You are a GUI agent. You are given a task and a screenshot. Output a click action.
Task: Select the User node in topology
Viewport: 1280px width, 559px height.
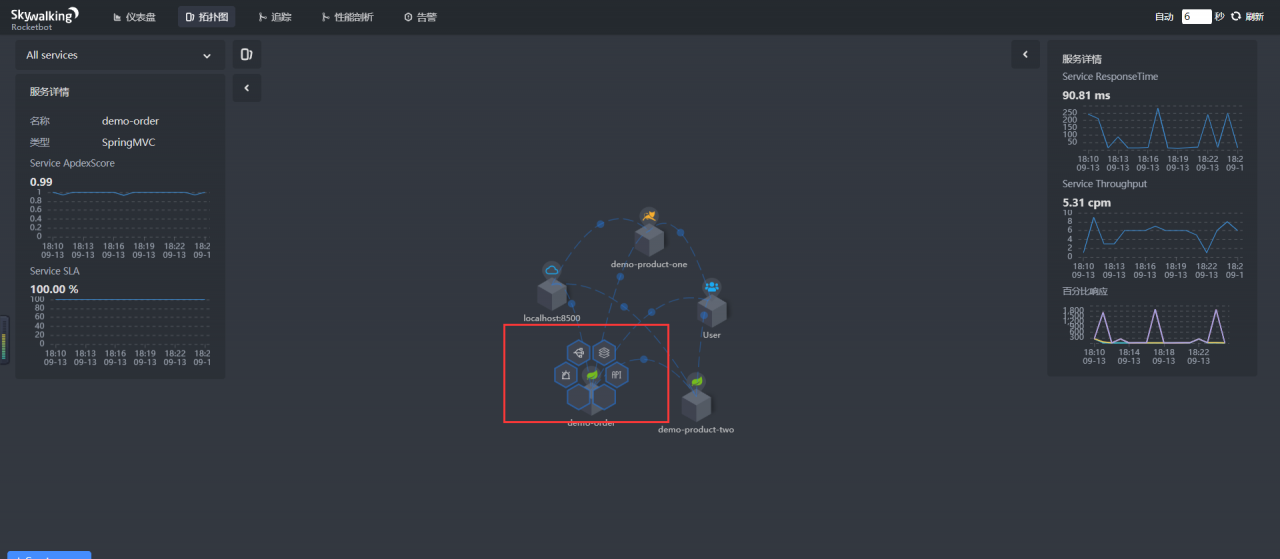[x=712, y=309]
